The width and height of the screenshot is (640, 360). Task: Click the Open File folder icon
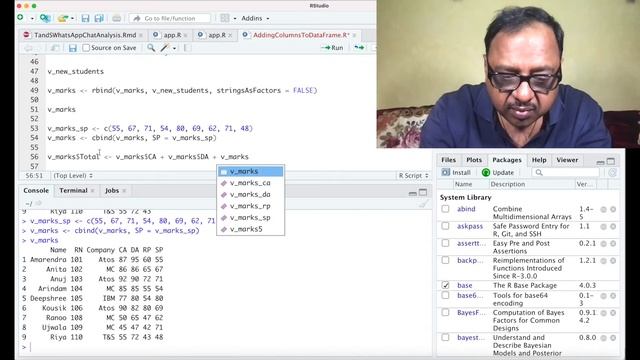pyautogui.click(x=62, y=18)
